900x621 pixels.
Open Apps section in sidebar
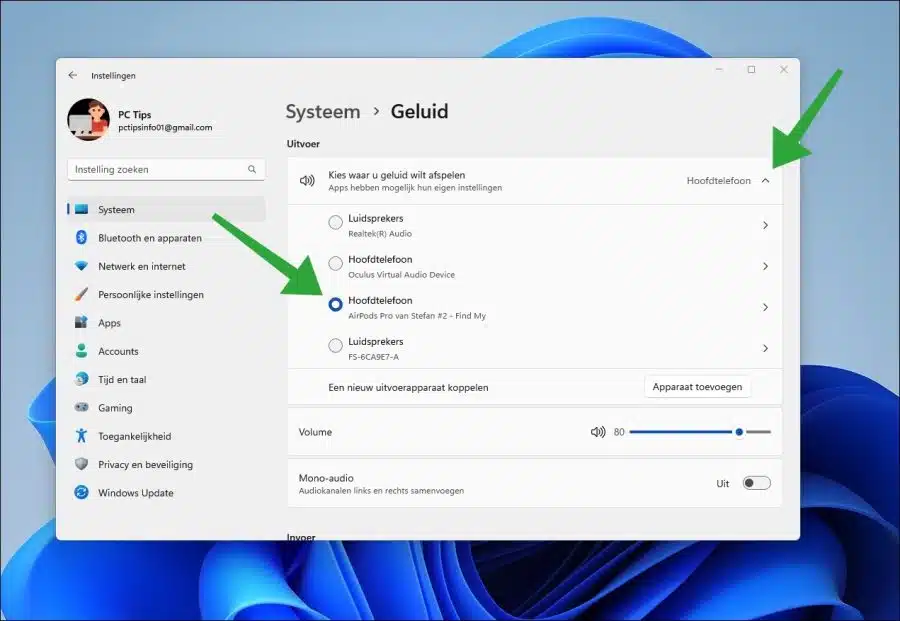coord(166,323)
